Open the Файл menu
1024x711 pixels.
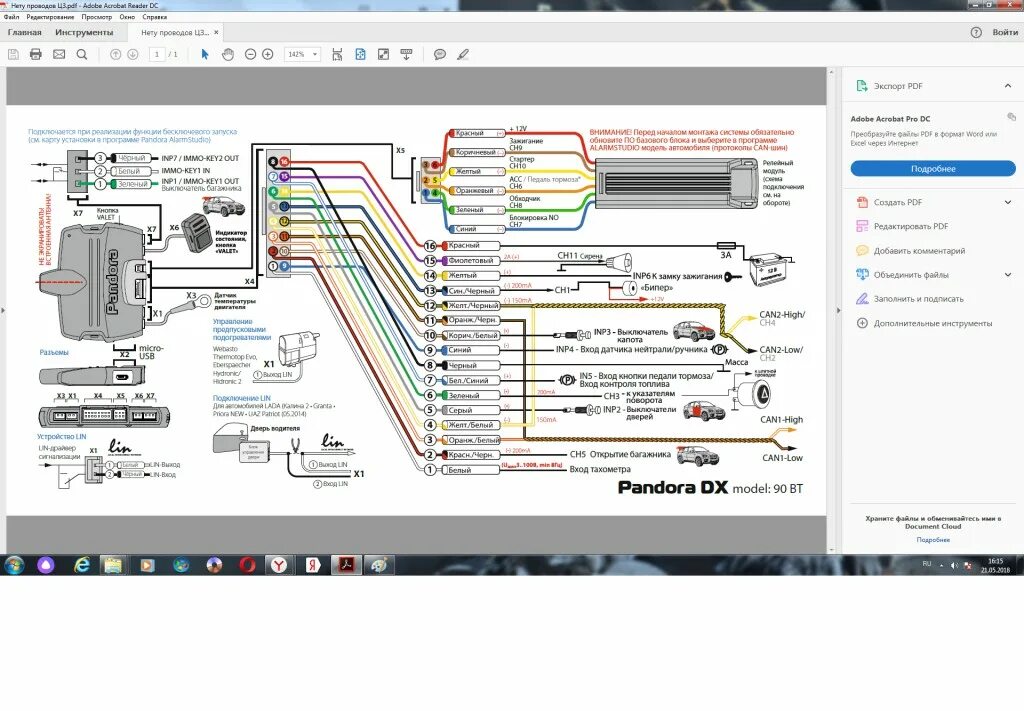(11, 17)
